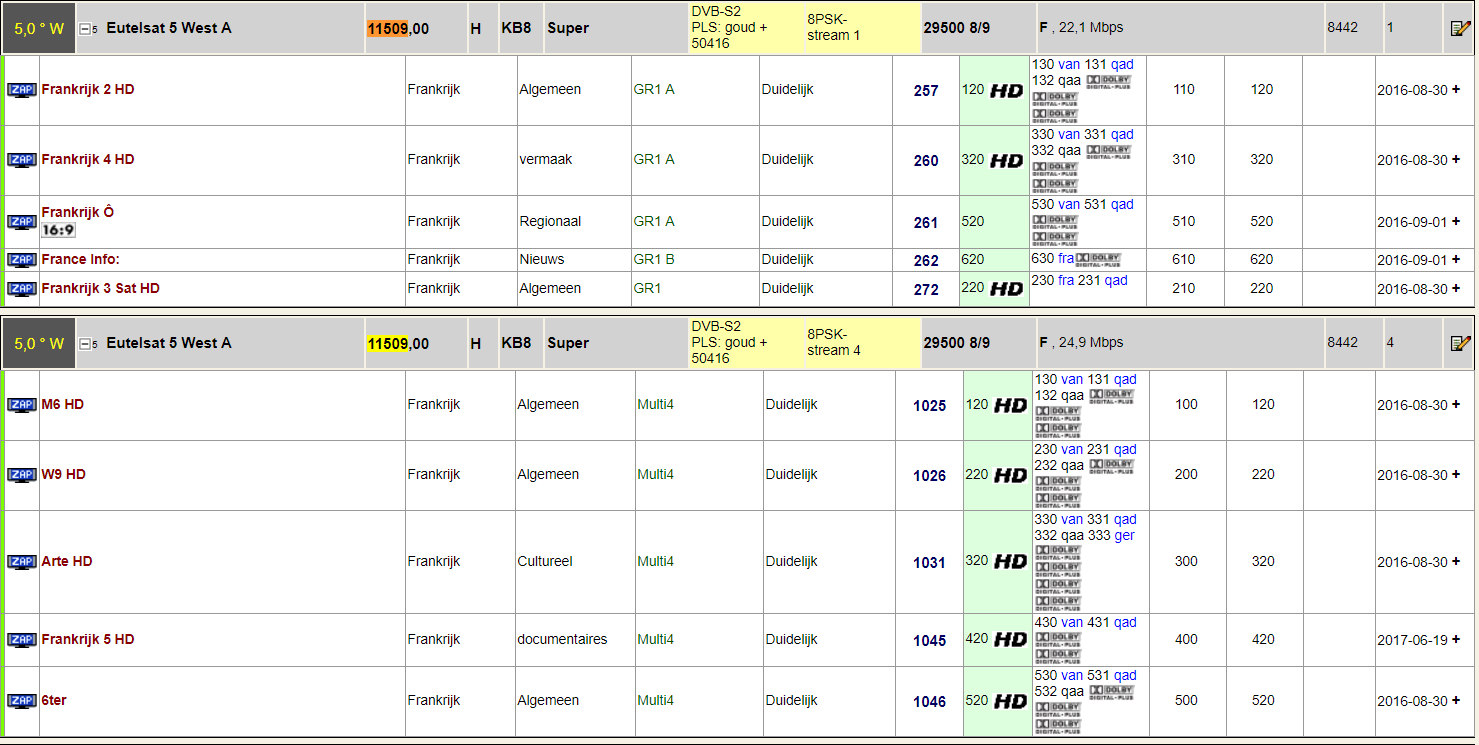Click the 5,0° W position for stream 4 transponder
The width and height of the screenshot is (1479, 745).
39,343
